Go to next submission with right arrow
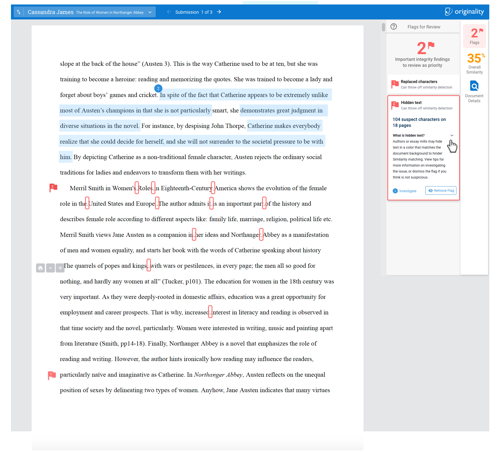The height and width of the screenshot is (454, 500). pos(219,12)
